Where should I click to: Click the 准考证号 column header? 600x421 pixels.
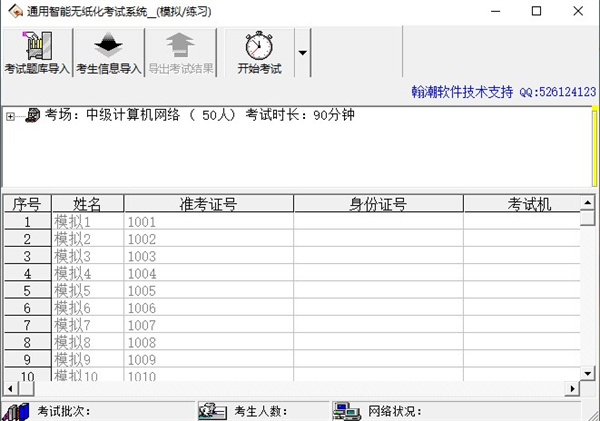[209, 204]
